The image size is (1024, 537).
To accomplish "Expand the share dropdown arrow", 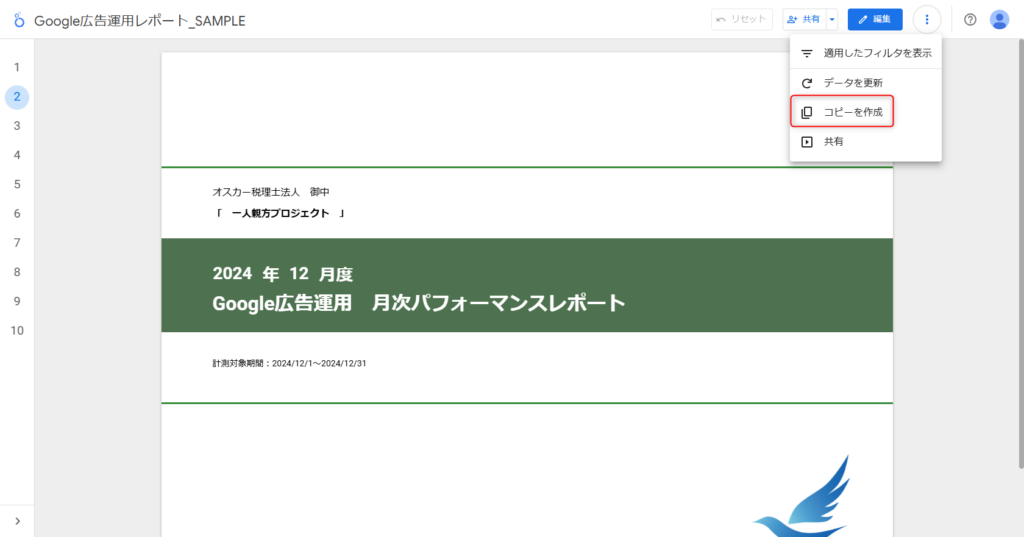I will 832,20.
